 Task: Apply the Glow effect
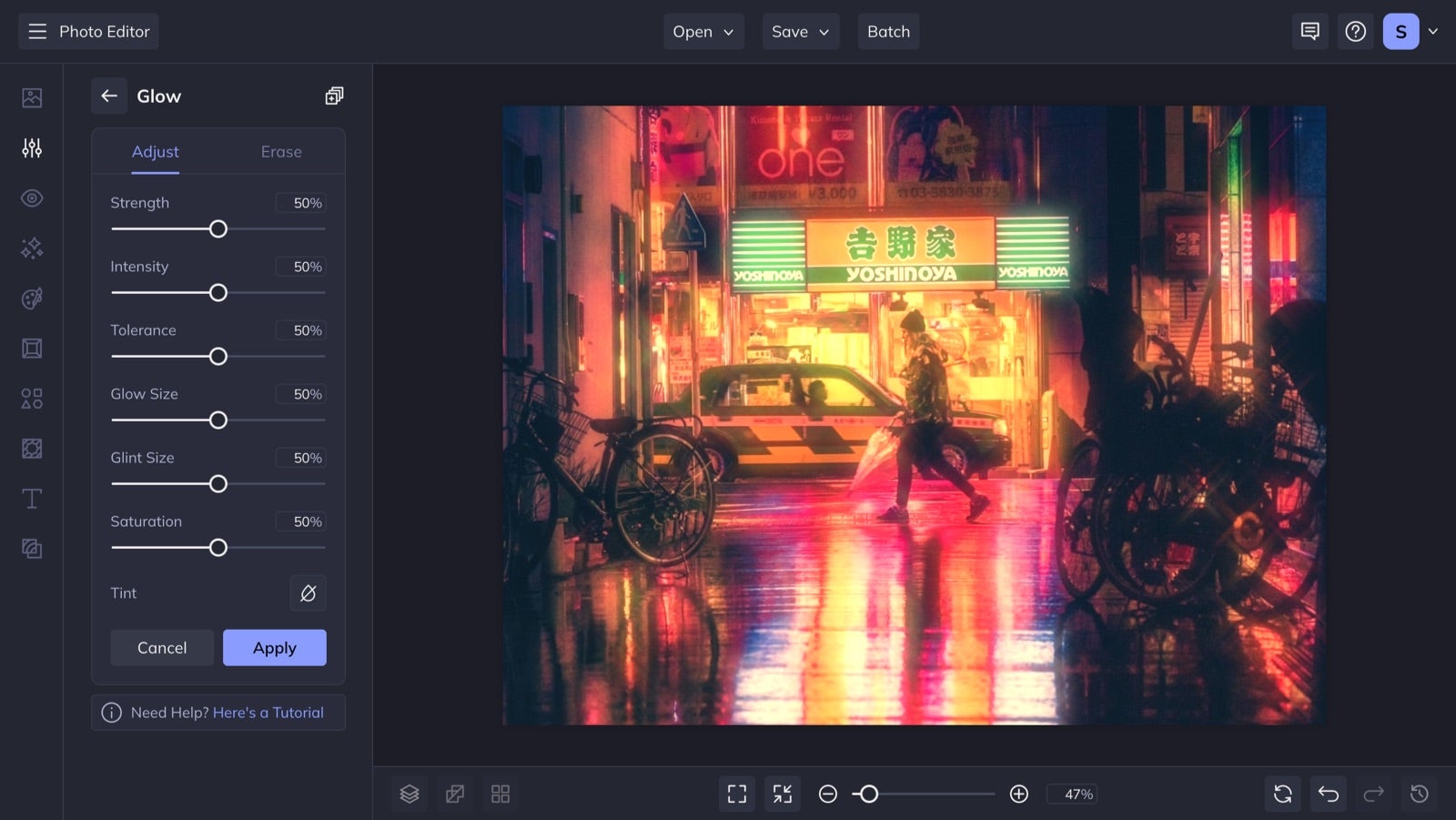click(274, 647)
